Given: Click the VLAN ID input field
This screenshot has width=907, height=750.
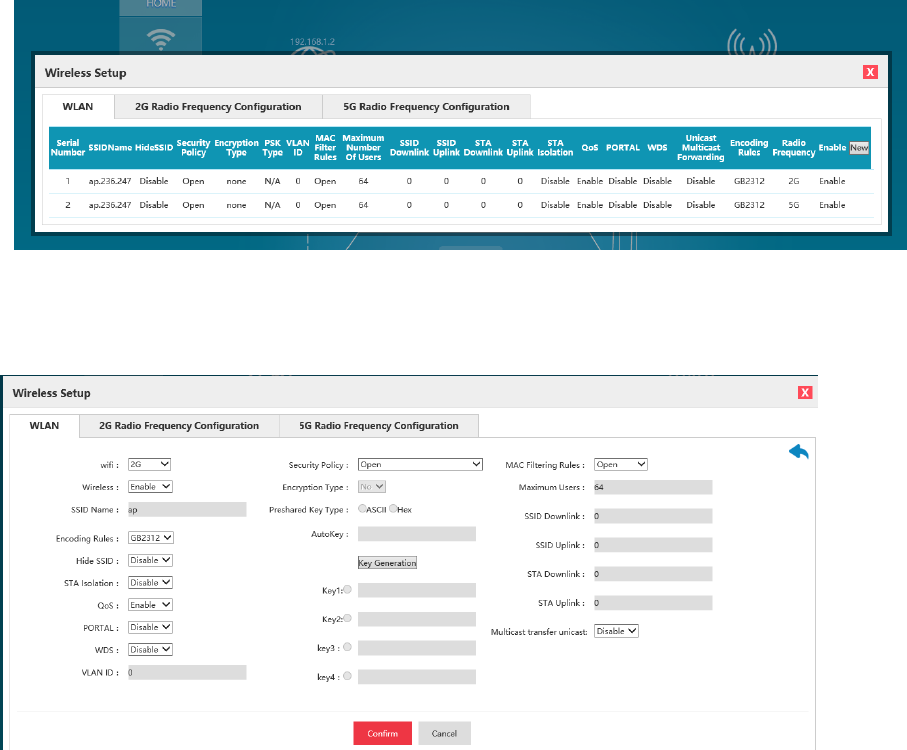Looking at the screenshot, I should point(187,673).
